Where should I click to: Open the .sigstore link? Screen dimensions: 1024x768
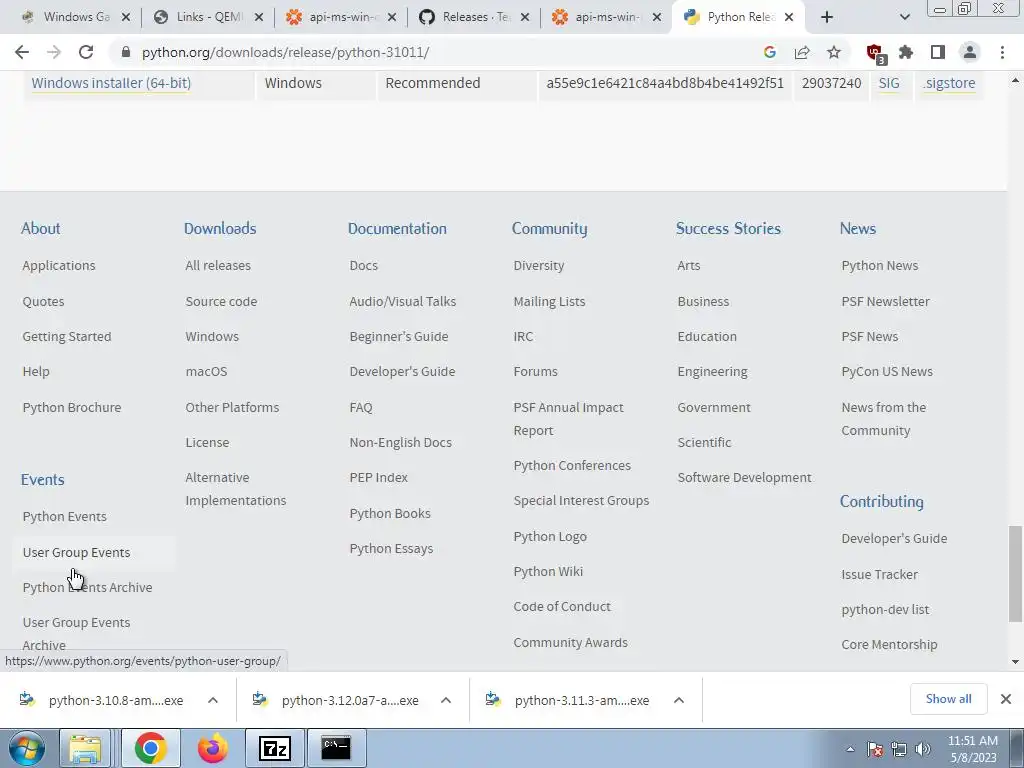coord(950,83)
